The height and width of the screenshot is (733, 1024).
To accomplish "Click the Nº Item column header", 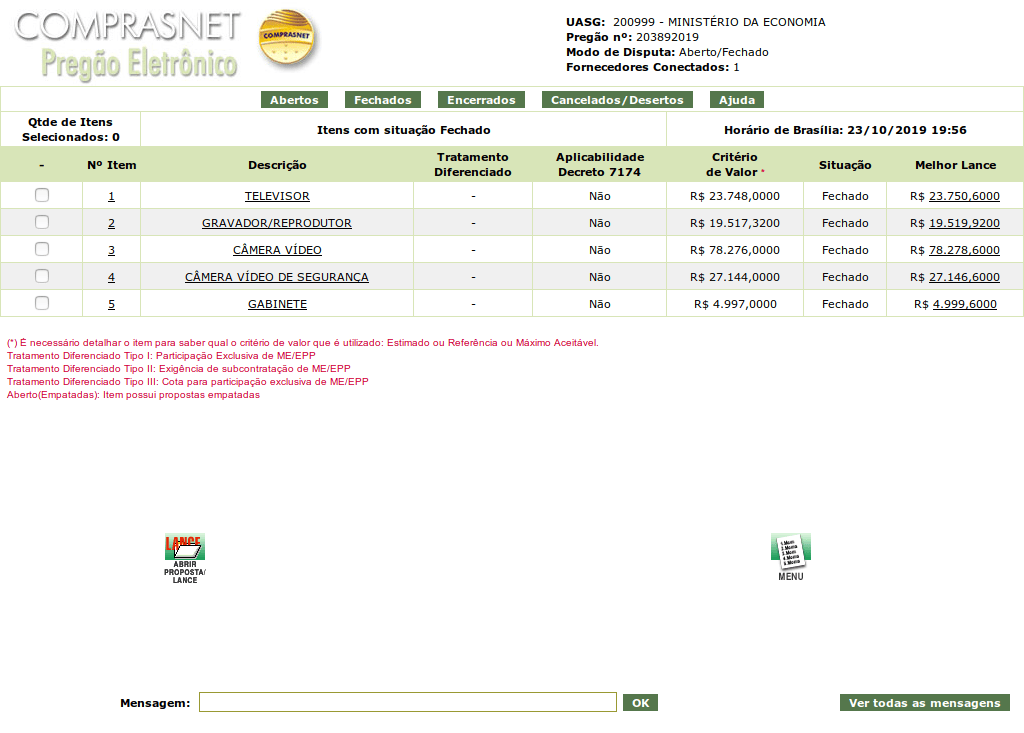I will click(112, 165).
